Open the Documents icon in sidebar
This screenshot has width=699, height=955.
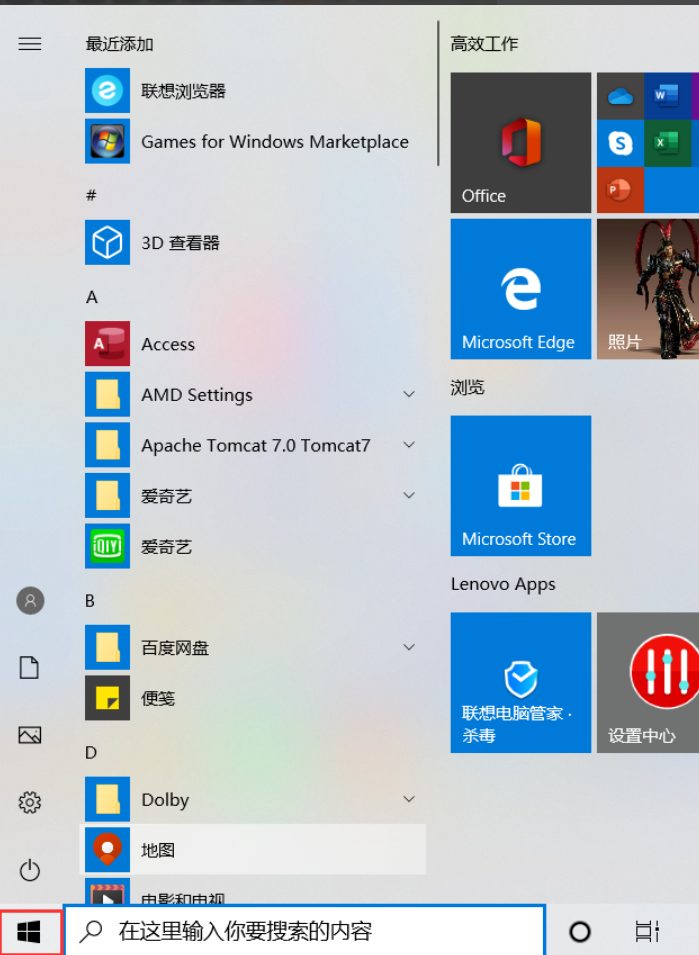(x=29, y=668)
